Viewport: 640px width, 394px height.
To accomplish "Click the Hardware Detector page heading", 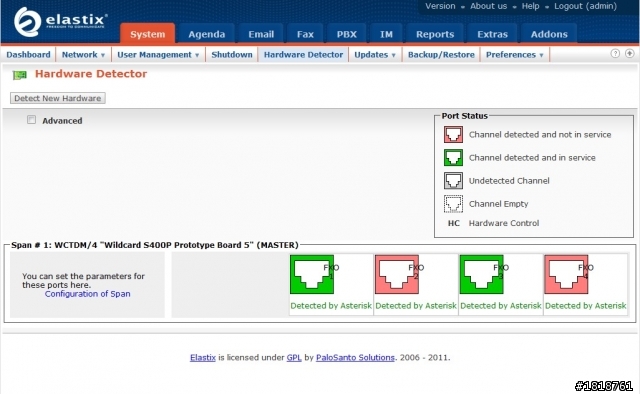I will pyautogui.click(x=91, y=74).
